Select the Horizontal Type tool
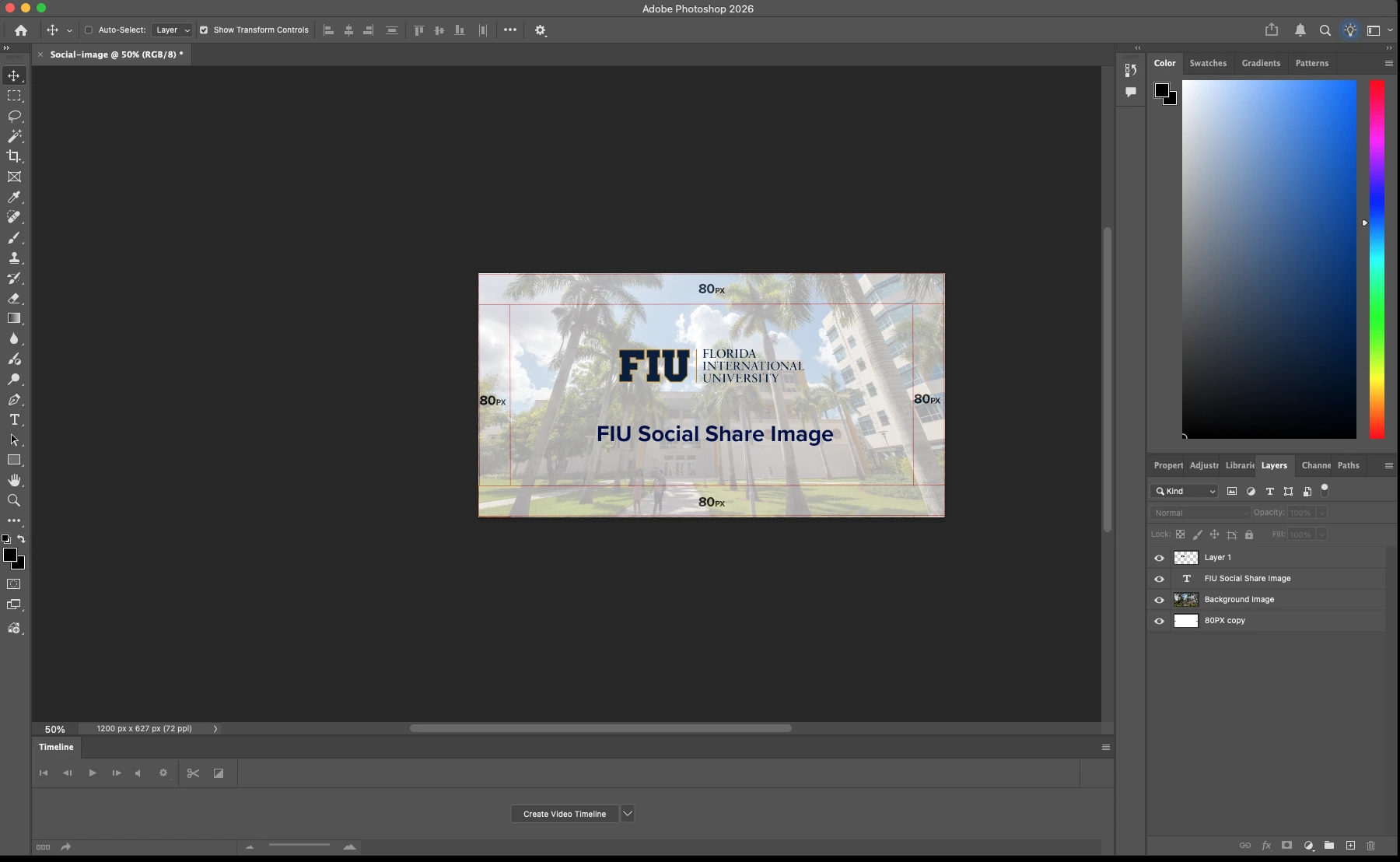 [14, 420]
